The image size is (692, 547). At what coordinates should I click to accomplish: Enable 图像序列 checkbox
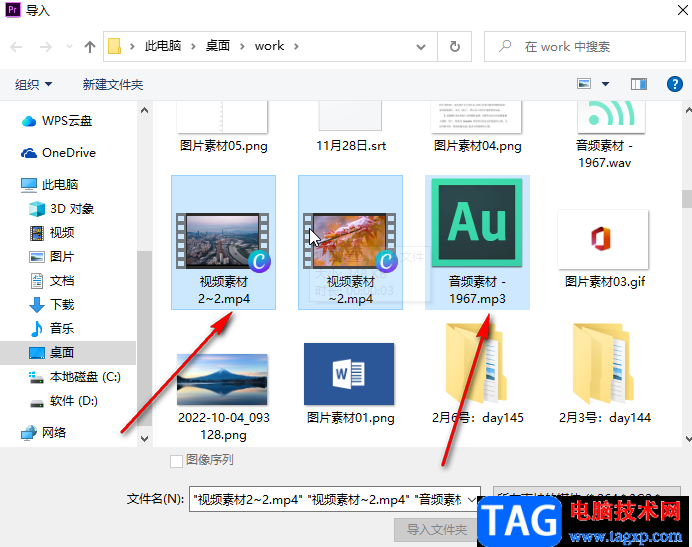(x=176, y=460)
